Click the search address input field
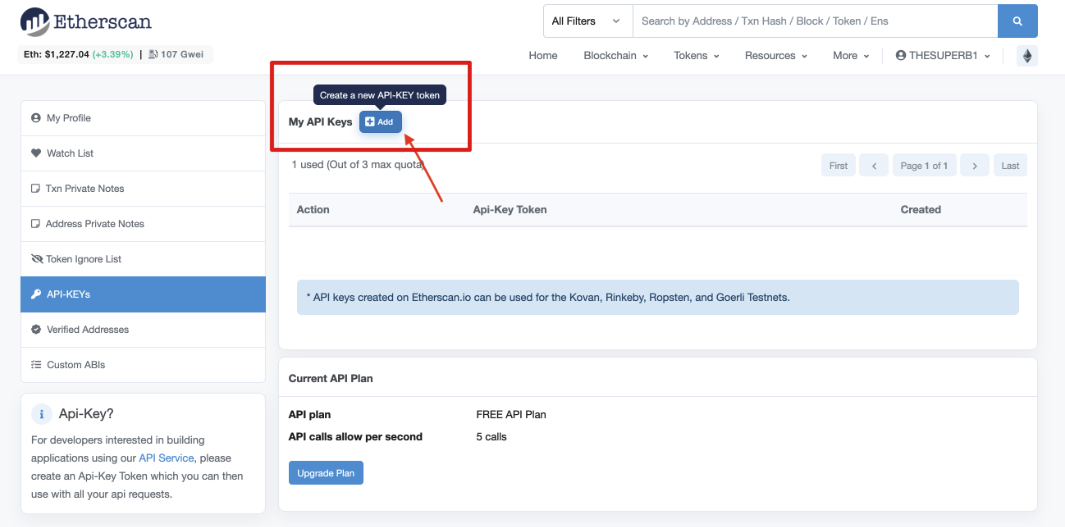 (x=815, y=21)
